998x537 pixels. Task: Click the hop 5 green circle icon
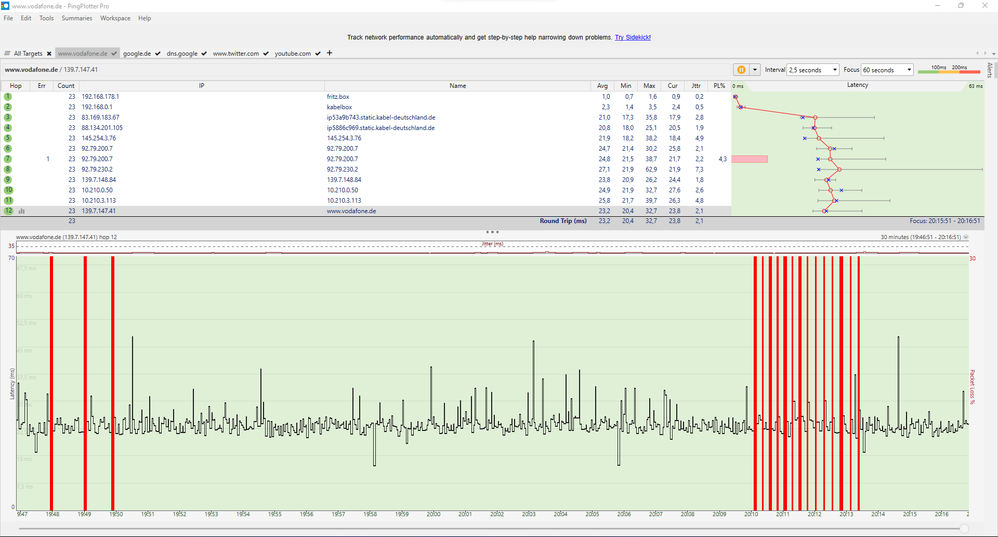coord(8,138)
